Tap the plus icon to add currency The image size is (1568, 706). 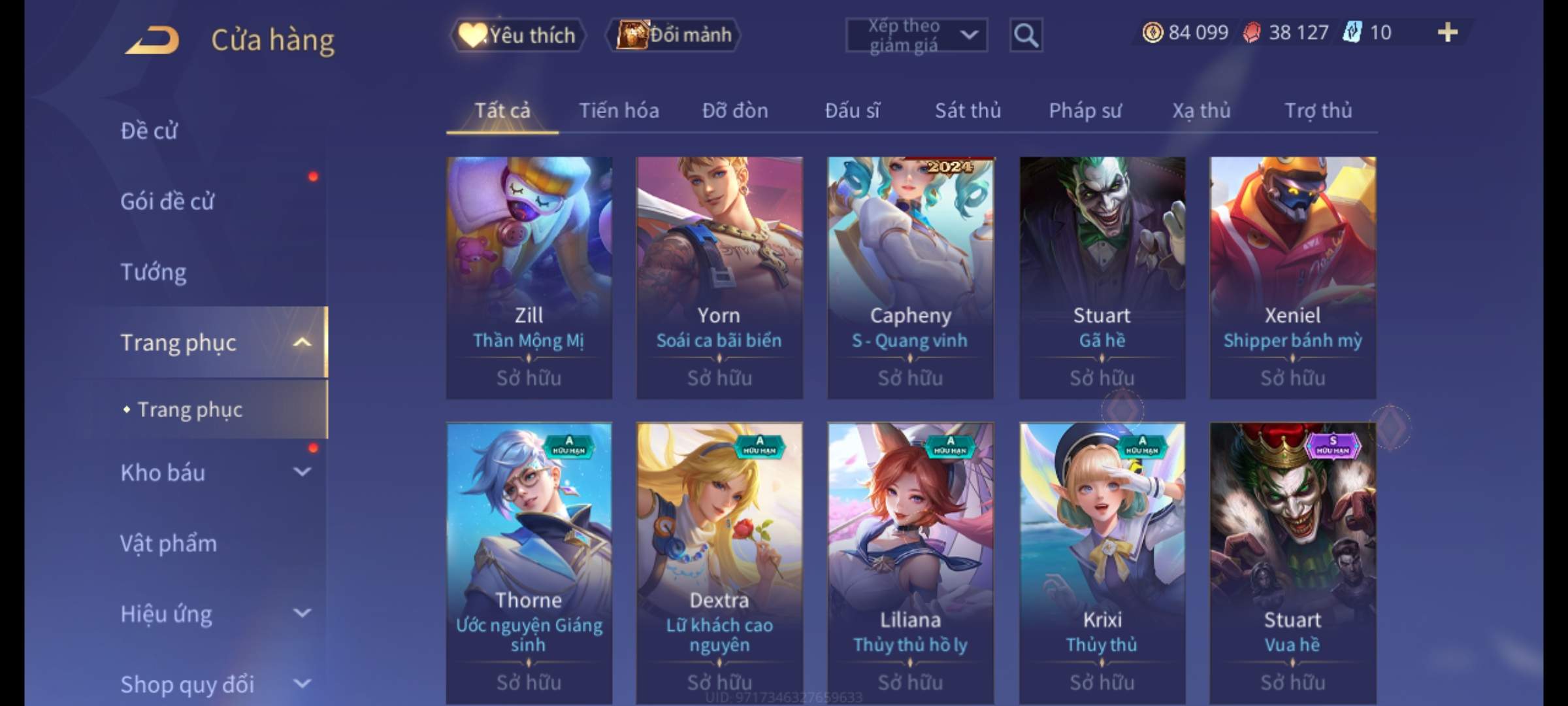click(x=1448, y=32)
